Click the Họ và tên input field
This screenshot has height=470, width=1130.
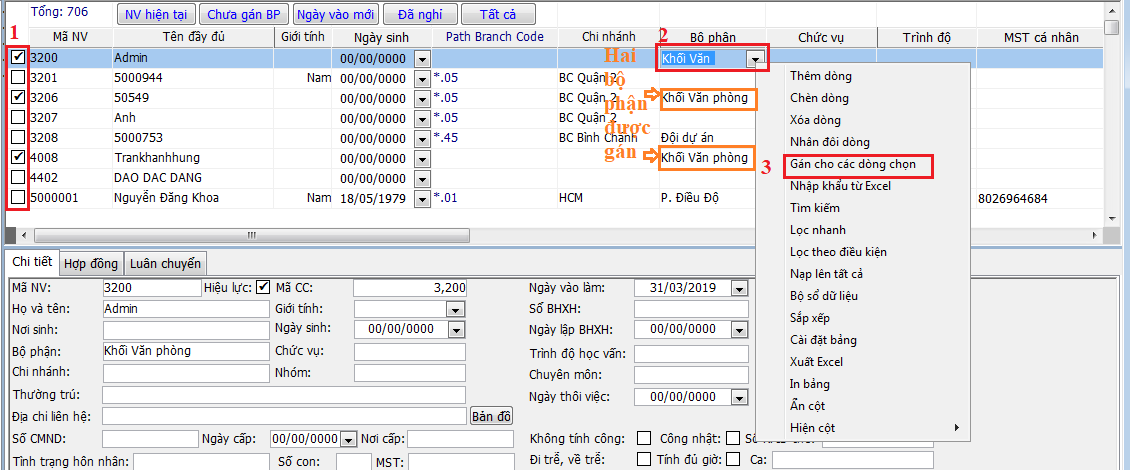[x=185, y=309]
